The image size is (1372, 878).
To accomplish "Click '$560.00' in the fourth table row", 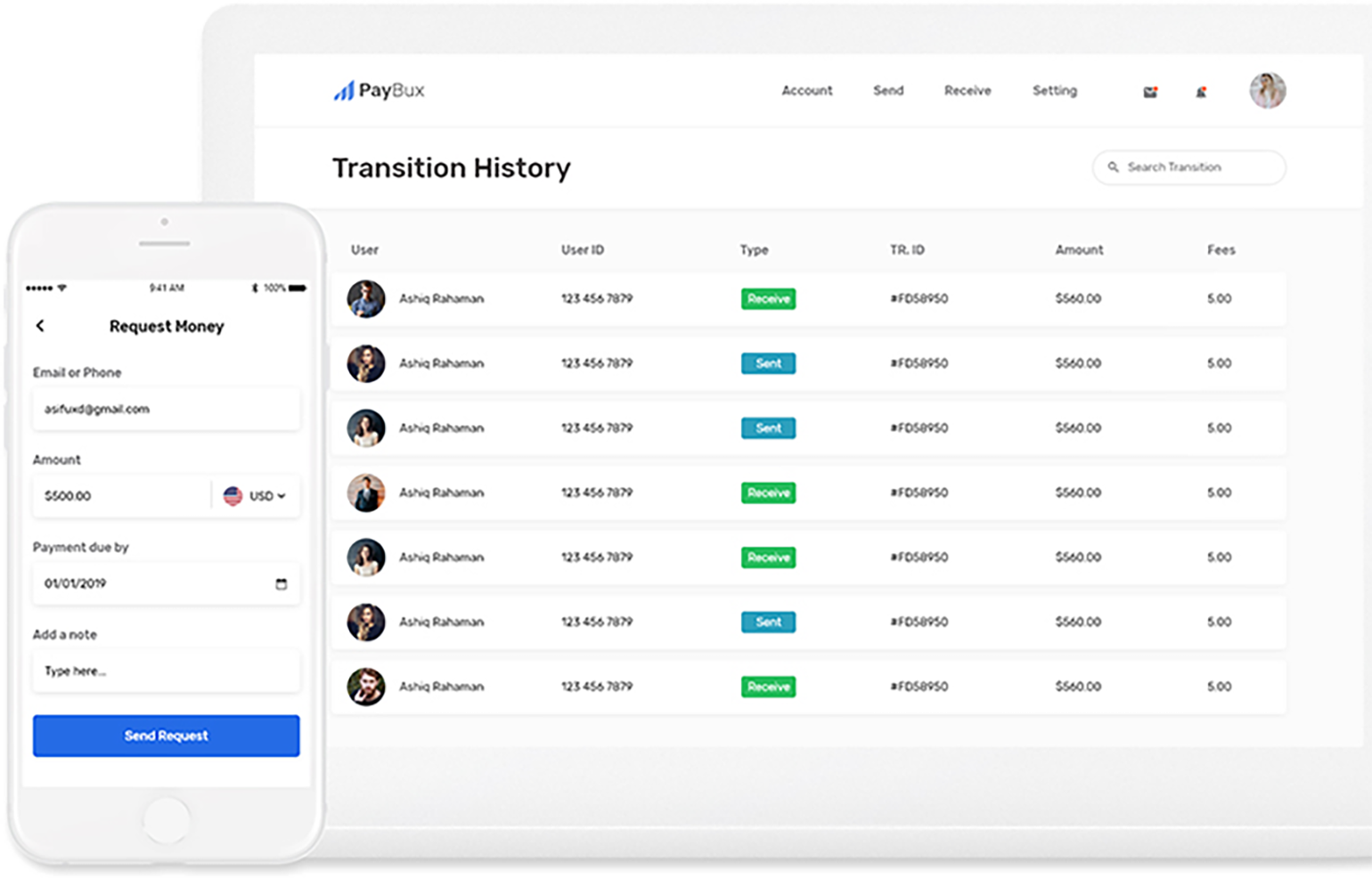I will (x=1079, y=493).
